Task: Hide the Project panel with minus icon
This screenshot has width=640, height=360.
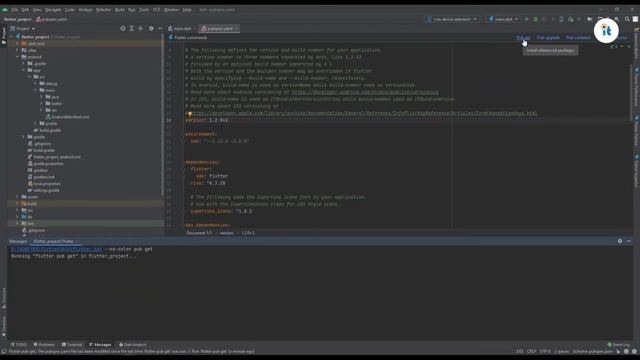Action: coord(160,29)
